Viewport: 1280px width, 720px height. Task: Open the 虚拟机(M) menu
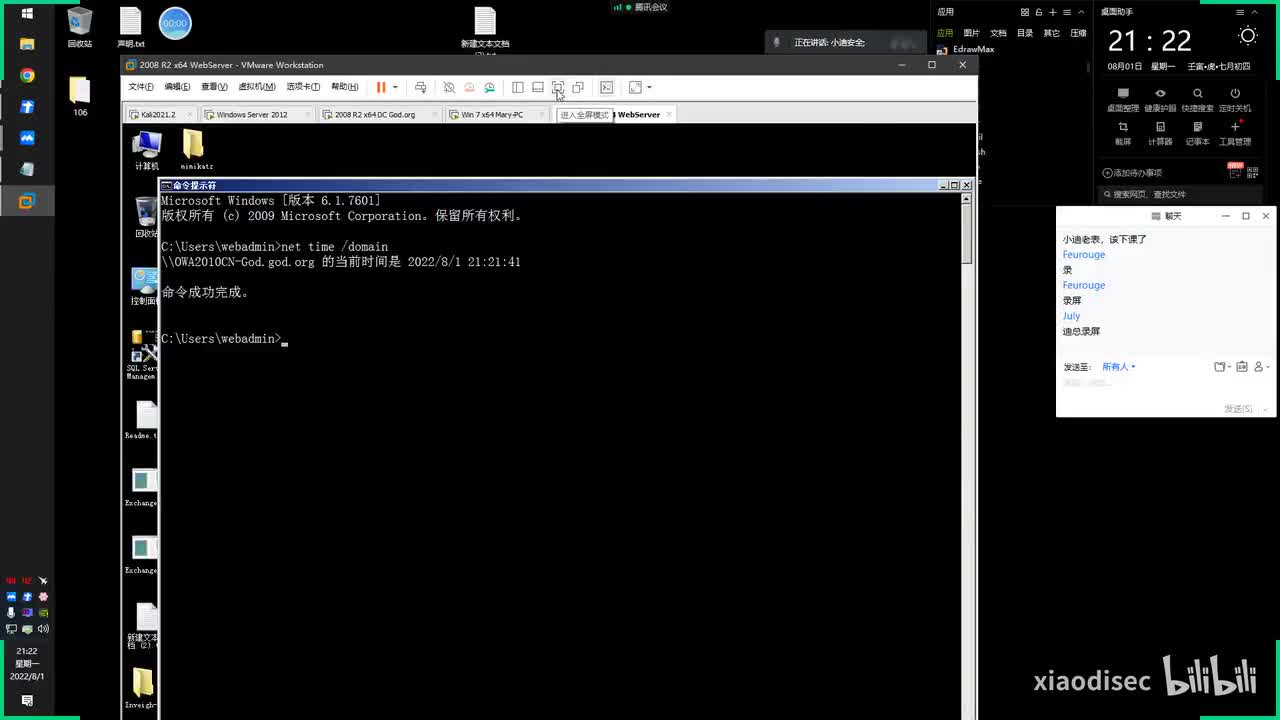pyautogui.click(x=256, y=87)
